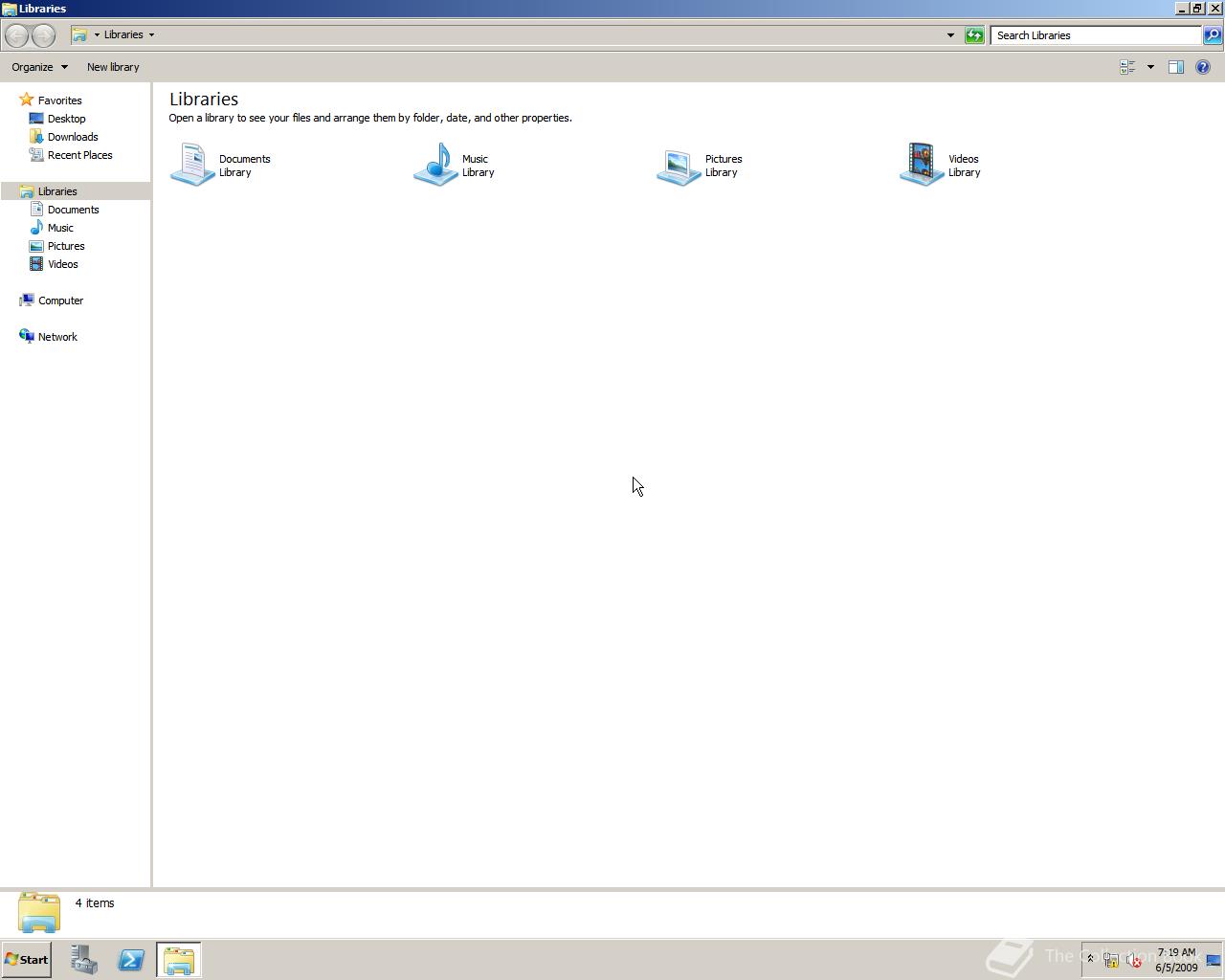Click the Show desktop tray icon
Screen dimensions: 1225x980
coord(1214,960)
